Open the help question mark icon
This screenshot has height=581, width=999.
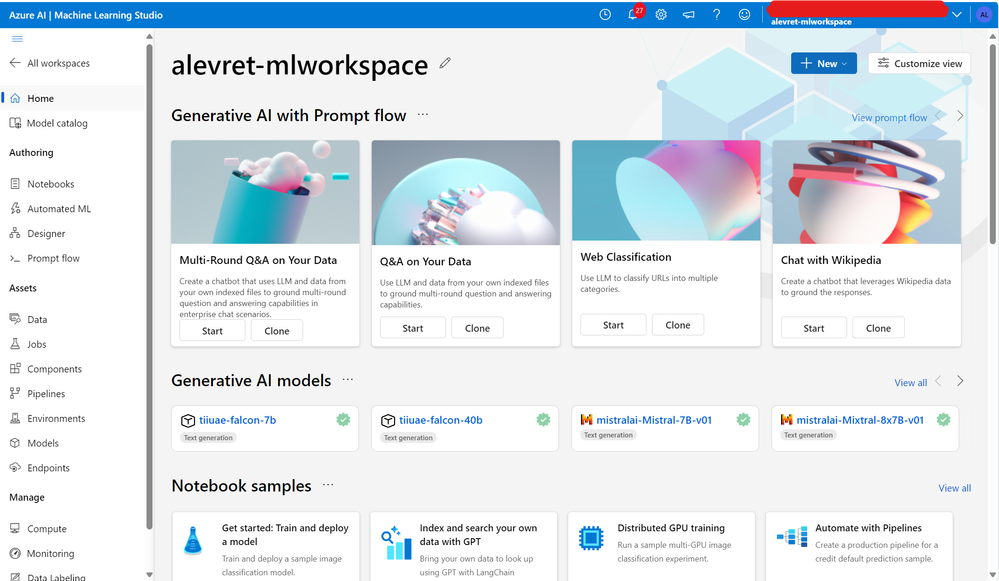[717, 14]
